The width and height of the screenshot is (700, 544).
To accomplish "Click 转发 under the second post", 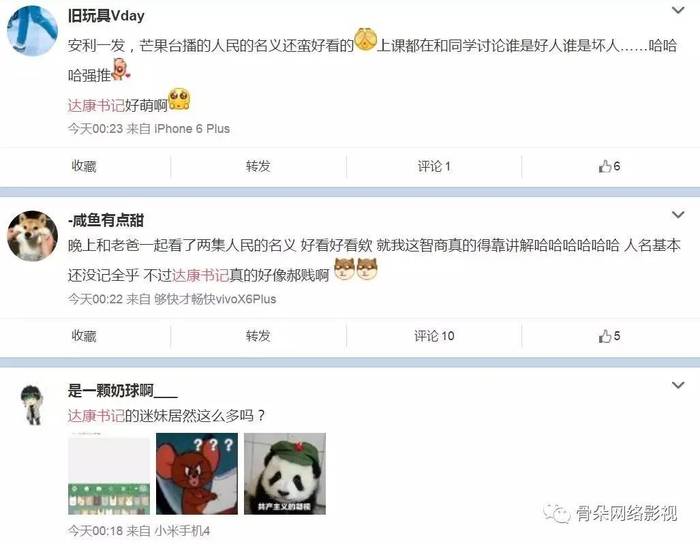I will [258, 336].
